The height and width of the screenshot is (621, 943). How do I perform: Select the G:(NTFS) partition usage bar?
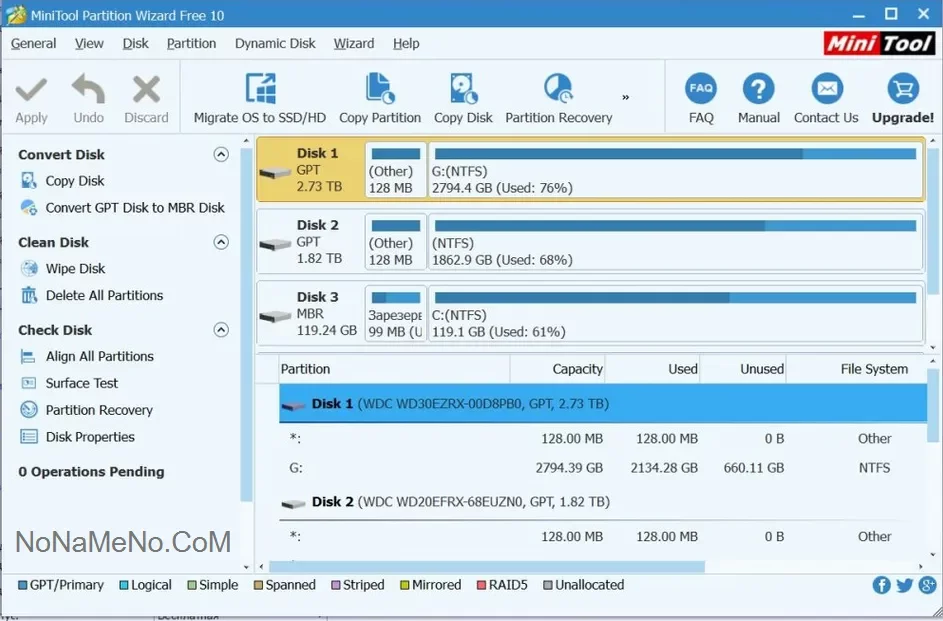(675, 155)
